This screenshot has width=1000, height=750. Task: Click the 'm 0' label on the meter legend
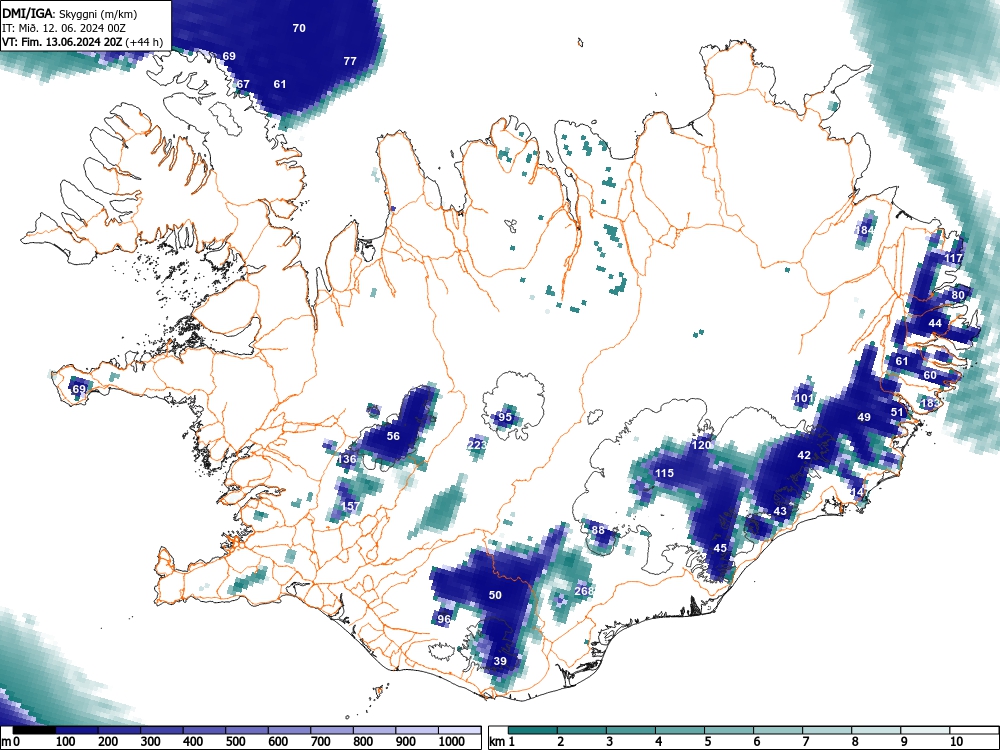[11, 742]
